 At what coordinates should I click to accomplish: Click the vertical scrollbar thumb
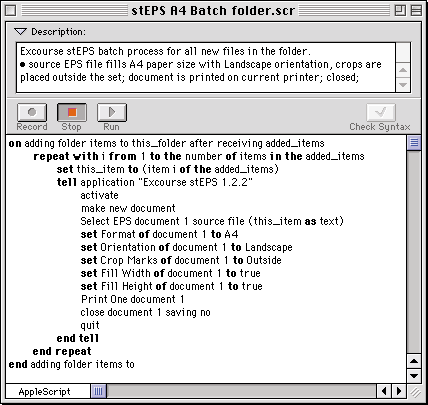click(414, 143)
